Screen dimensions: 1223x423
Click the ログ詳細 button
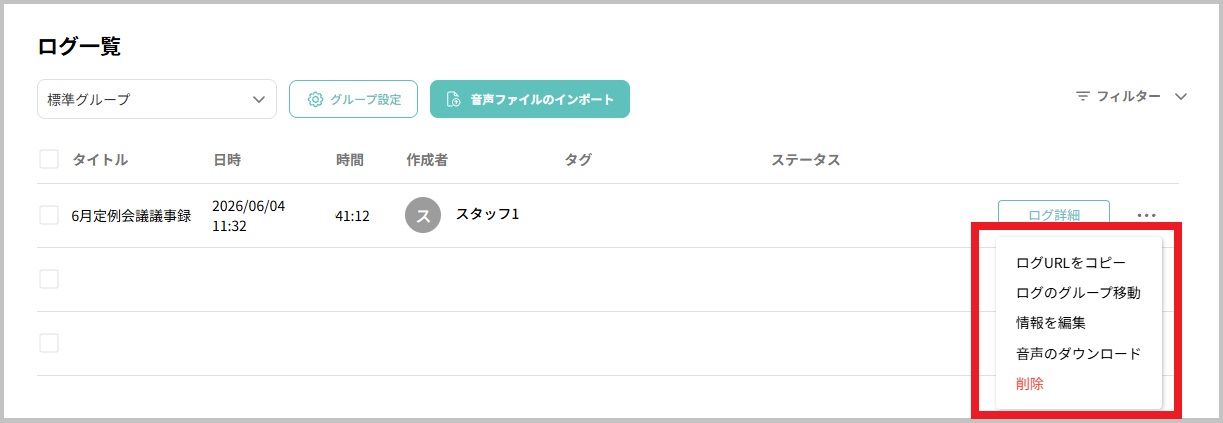(x=1054, y=215)
